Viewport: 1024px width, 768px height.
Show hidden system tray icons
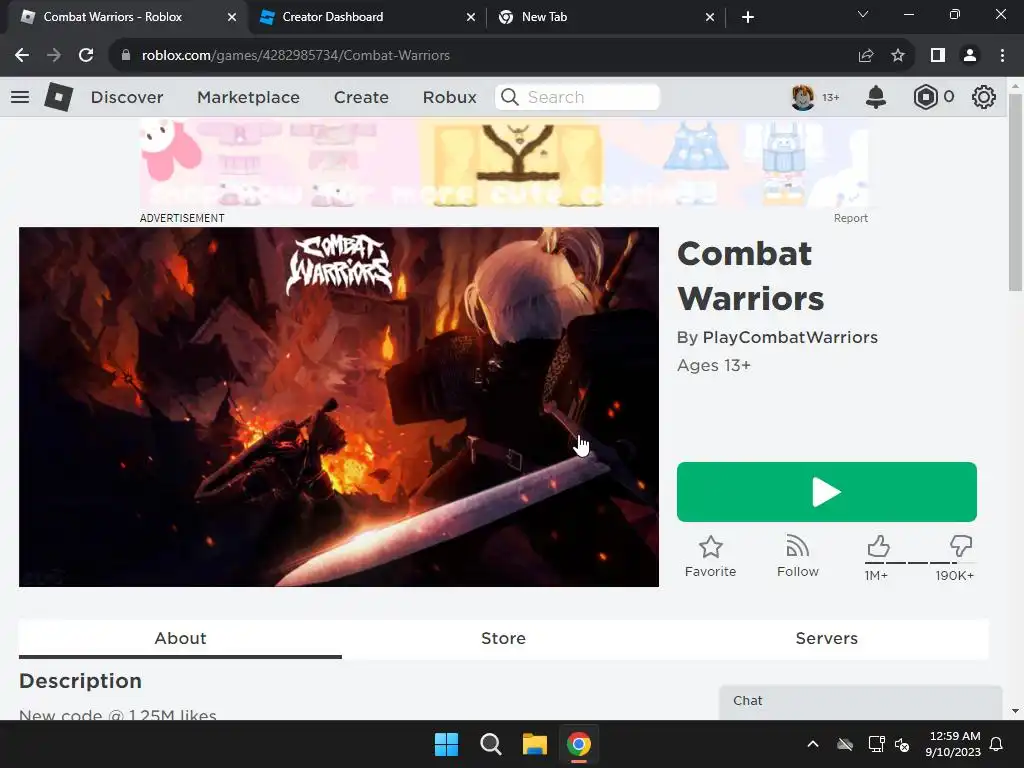coord(813,744)
